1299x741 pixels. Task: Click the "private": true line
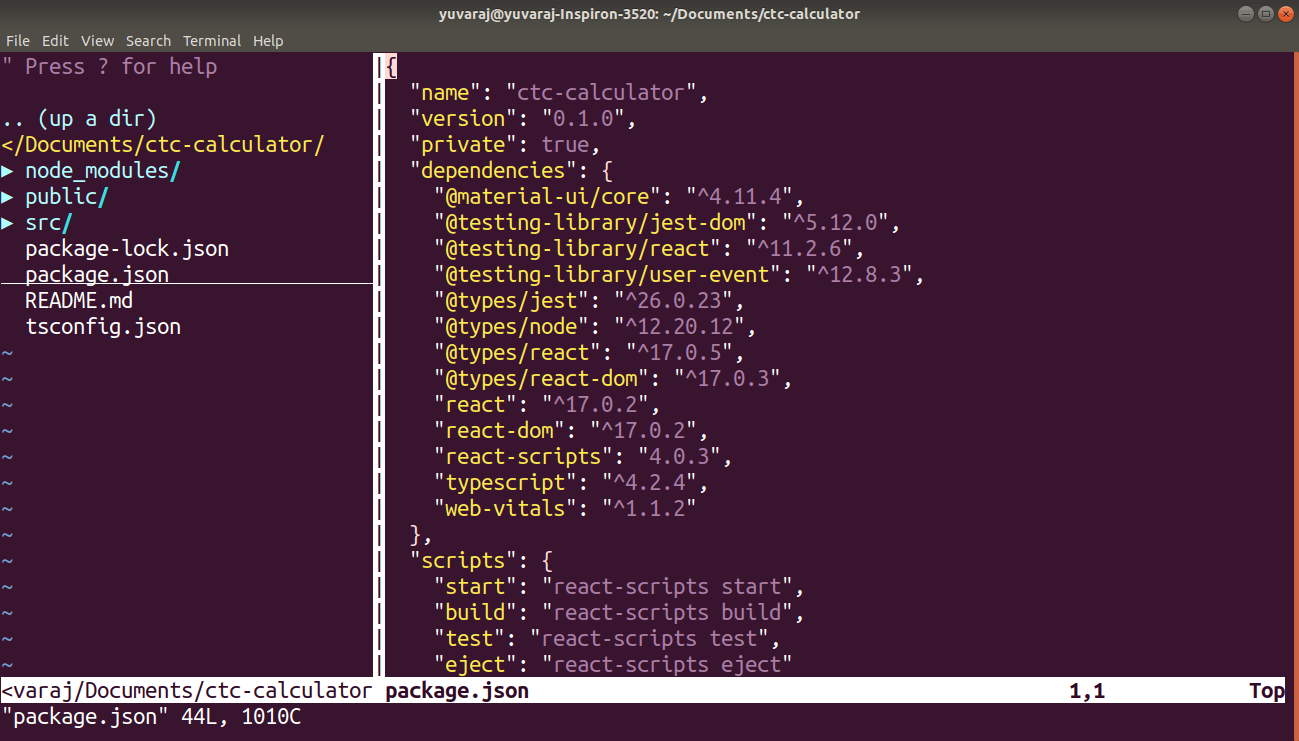505,145
